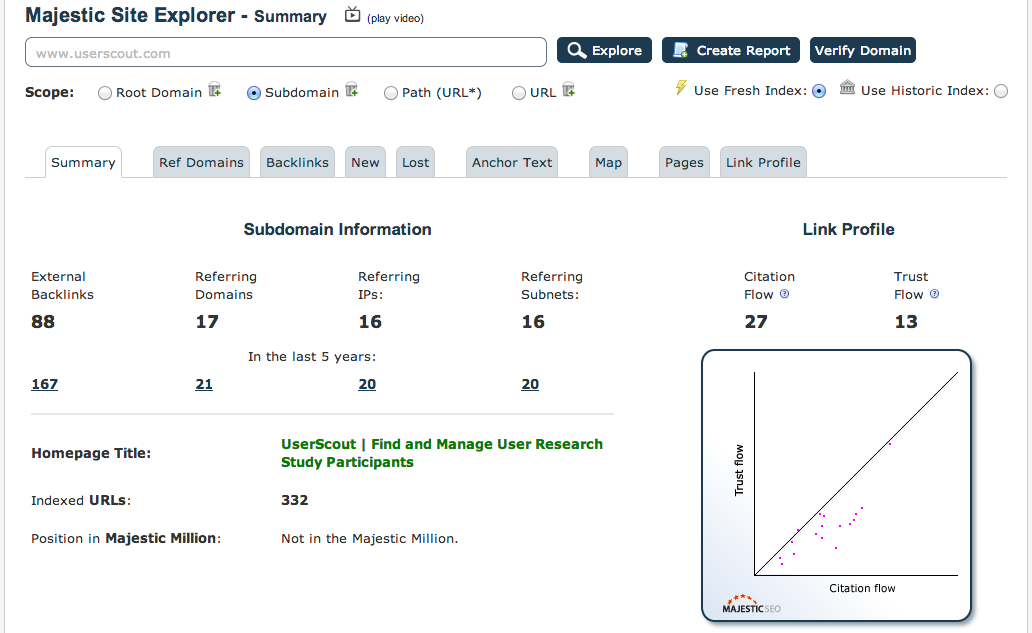Open the Citation Flow help icon
This screenshot has height=633, width=1032.
(x=785, y=294)
